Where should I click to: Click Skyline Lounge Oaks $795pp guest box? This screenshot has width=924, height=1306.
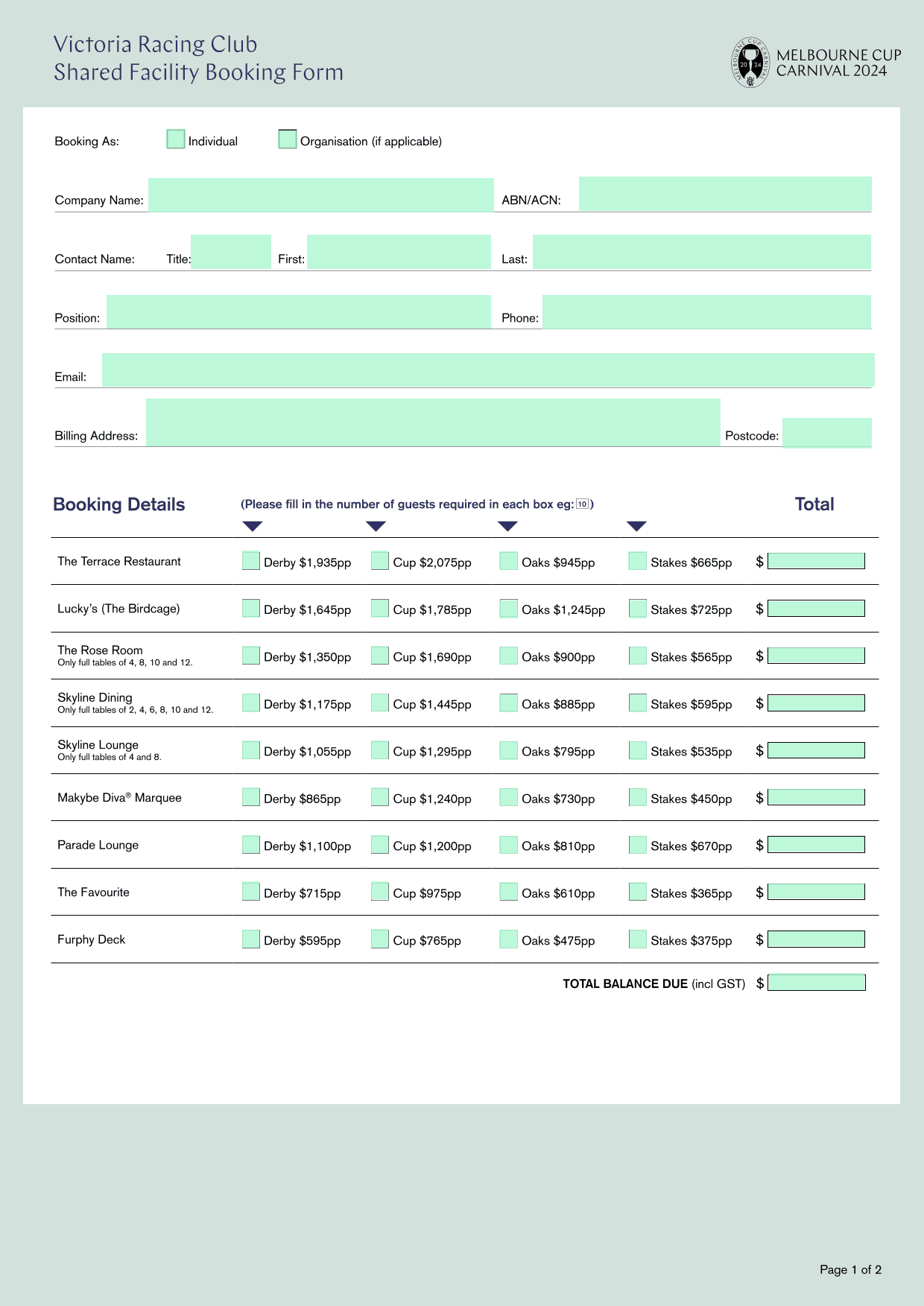[x=509, y=750]
